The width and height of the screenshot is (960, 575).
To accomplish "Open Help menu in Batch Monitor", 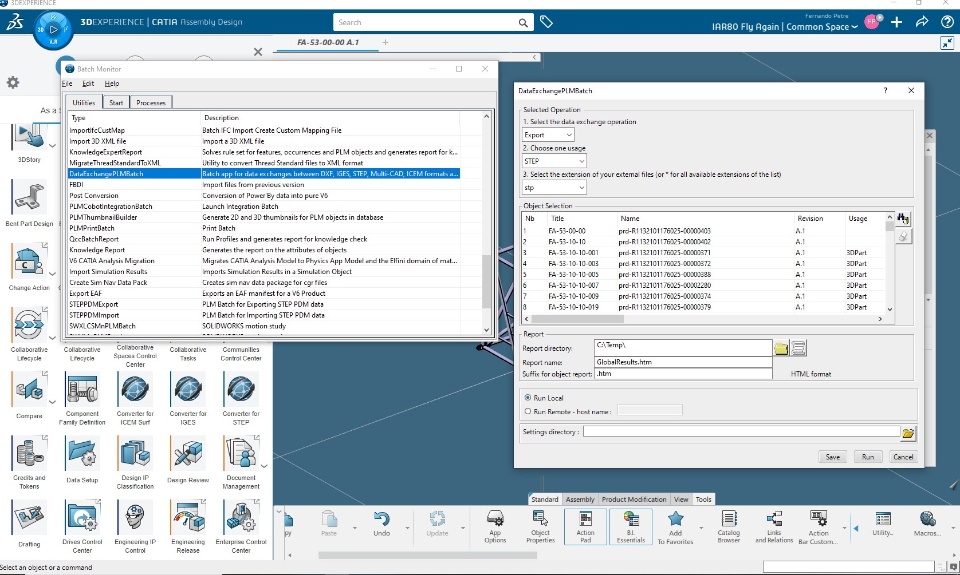I will 111,83.
